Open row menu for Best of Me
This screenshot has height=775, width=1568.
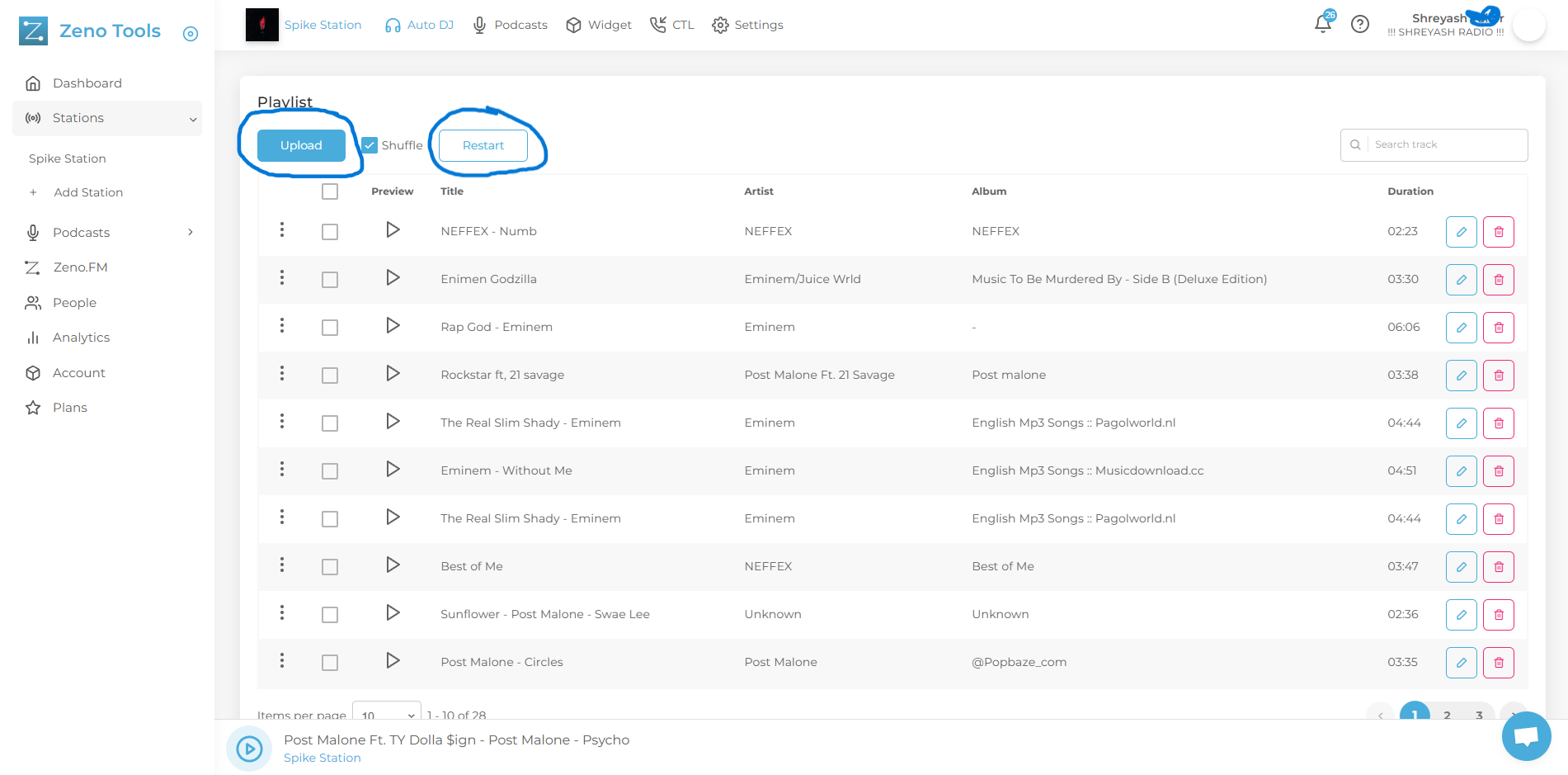(x=282, y=565)
